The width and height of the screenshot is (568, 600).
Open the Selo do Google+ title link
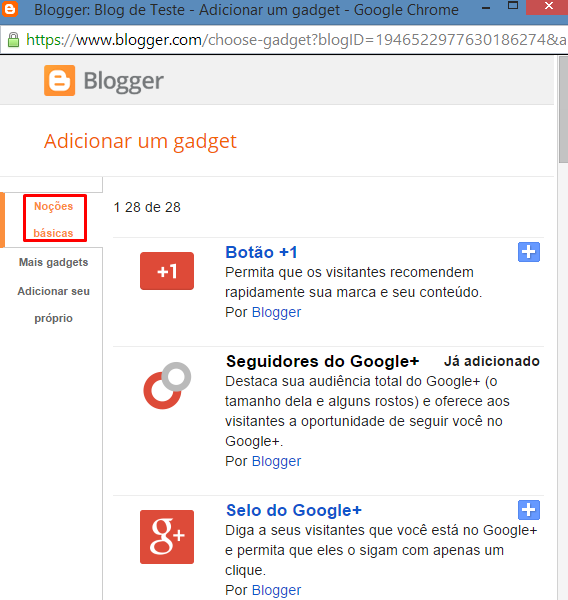(294, 510)
